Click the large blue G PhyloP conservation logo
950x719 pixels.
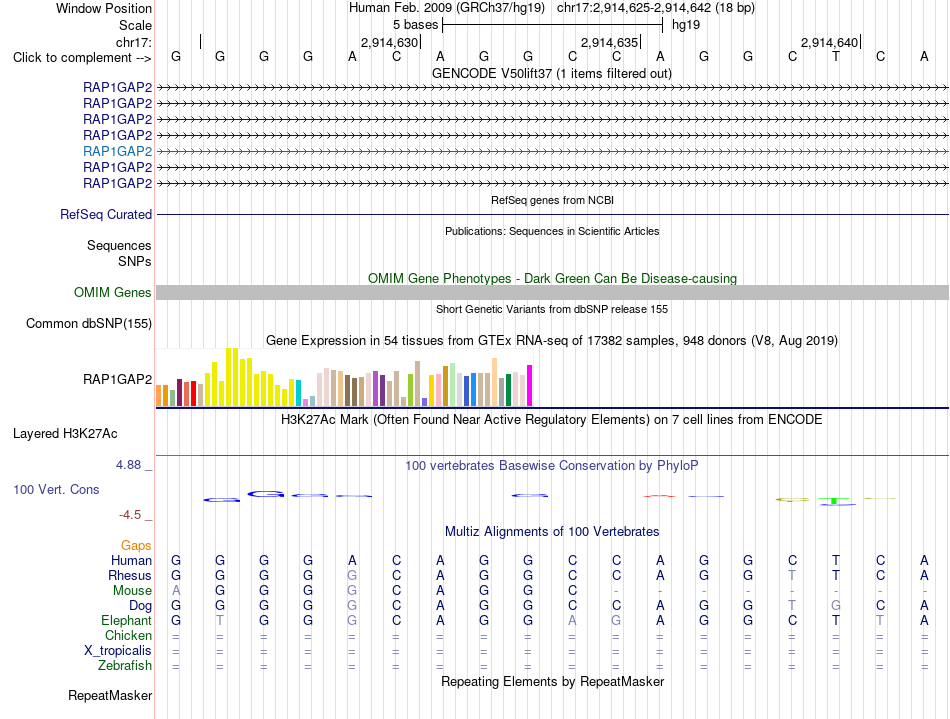pos(265,494)
